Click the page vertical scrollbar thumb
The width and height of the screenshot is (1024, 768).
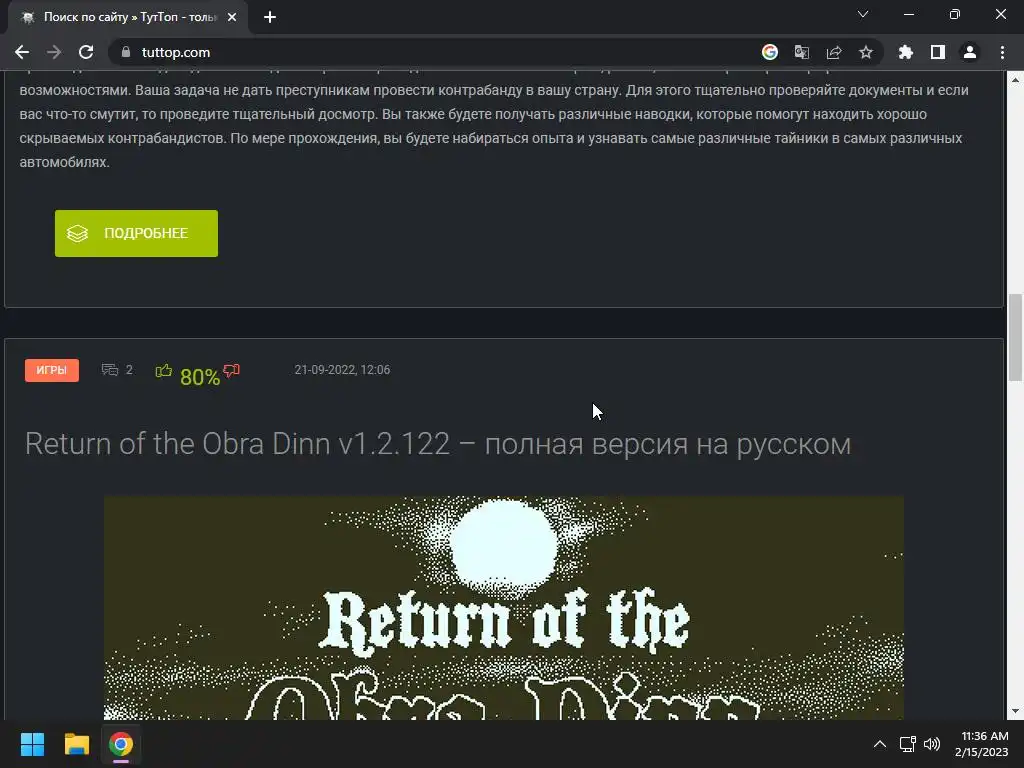point(1015,337)
